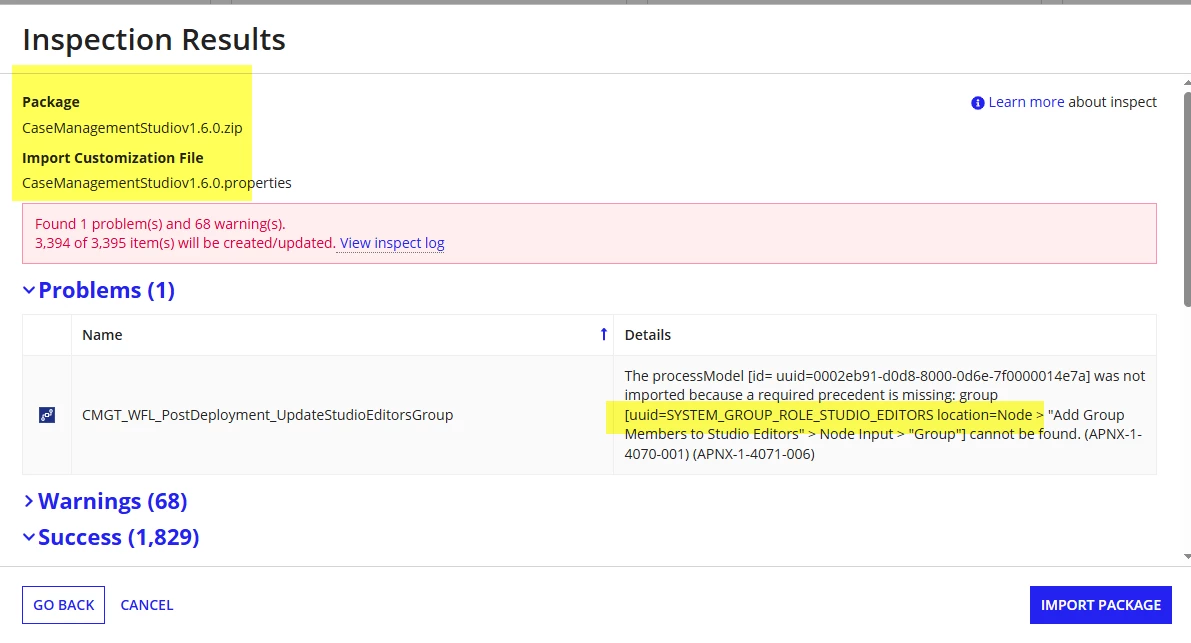
Task: Click the 'Found 1 problem(s) and 68 warning(s)' message
Action: [160, 224]
